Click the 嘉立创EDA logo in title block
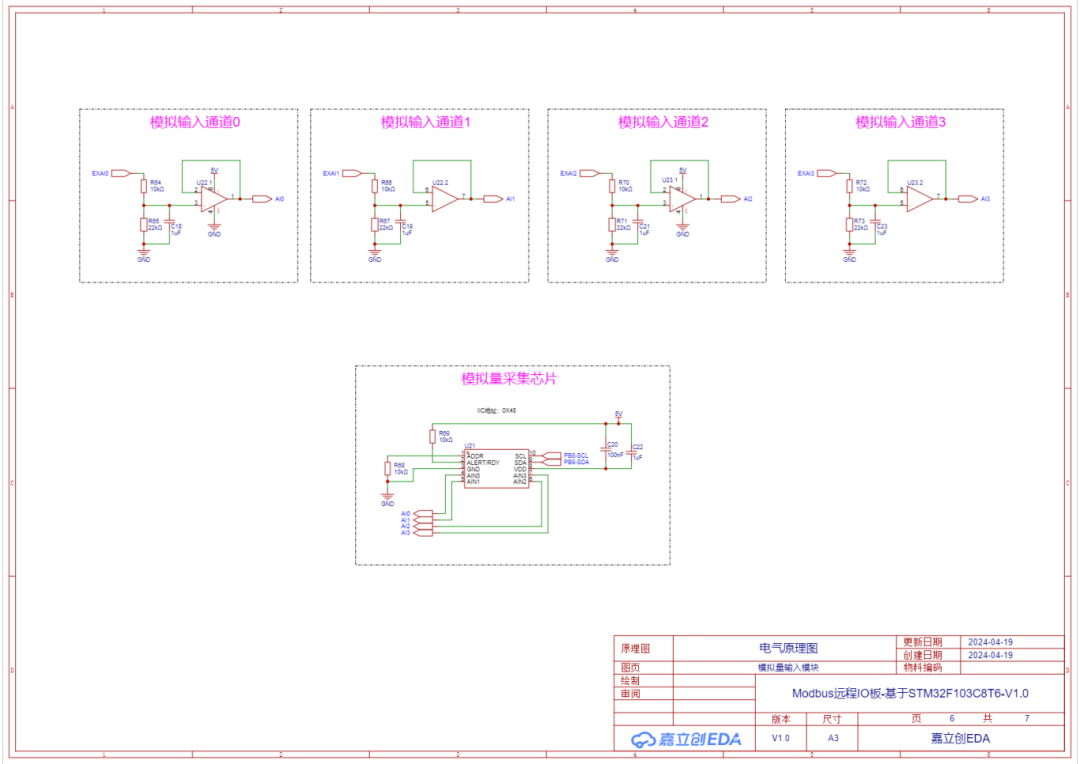 point(686,739)
